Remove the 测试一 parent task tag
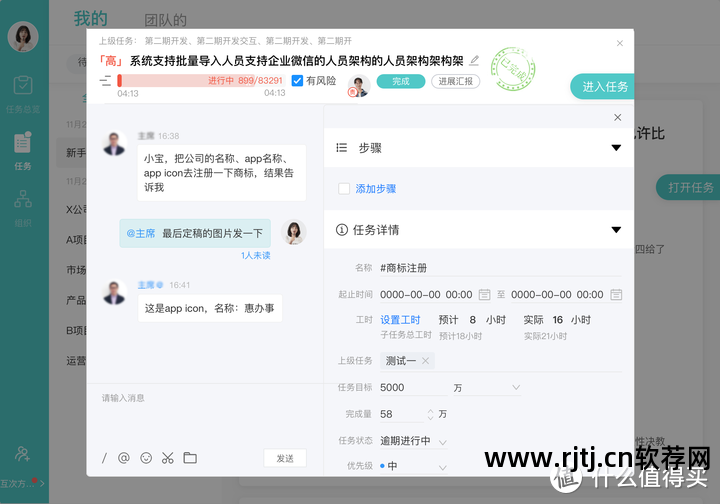Viewport: 720px width, 504px height. pyautogui.click(x=425, y=361)
